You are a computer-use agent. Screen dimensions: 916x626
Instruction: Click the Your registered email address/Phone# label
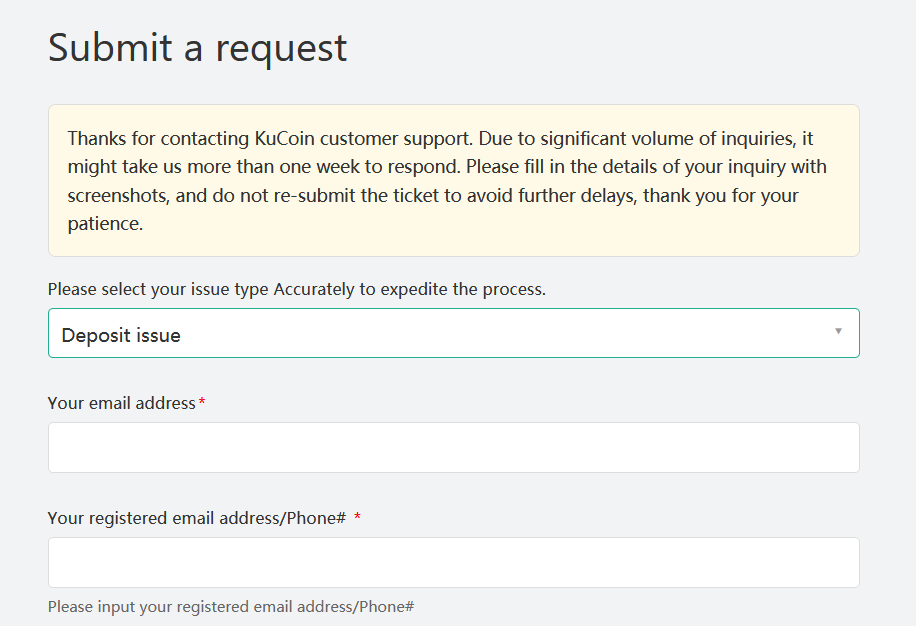[195, 517]
